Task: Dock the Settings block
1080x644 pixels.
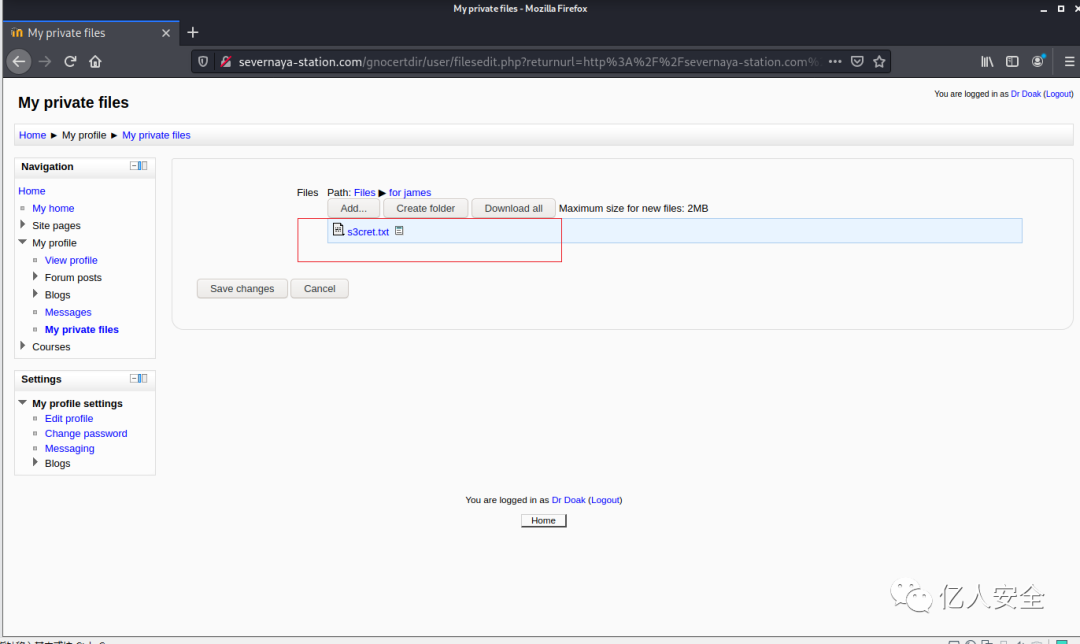Action: (x=143, y=379)
